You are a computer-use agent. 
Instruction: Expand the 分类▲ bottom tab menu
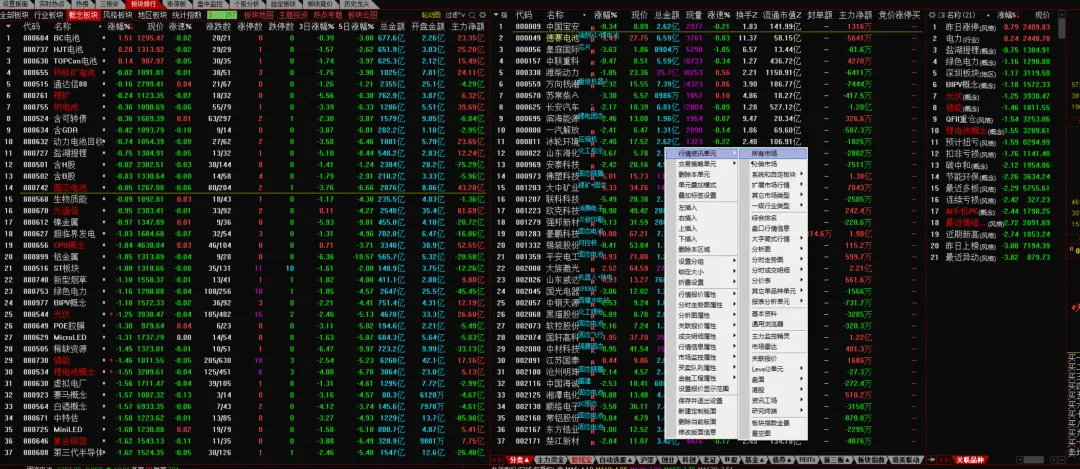tap(519, 459)
